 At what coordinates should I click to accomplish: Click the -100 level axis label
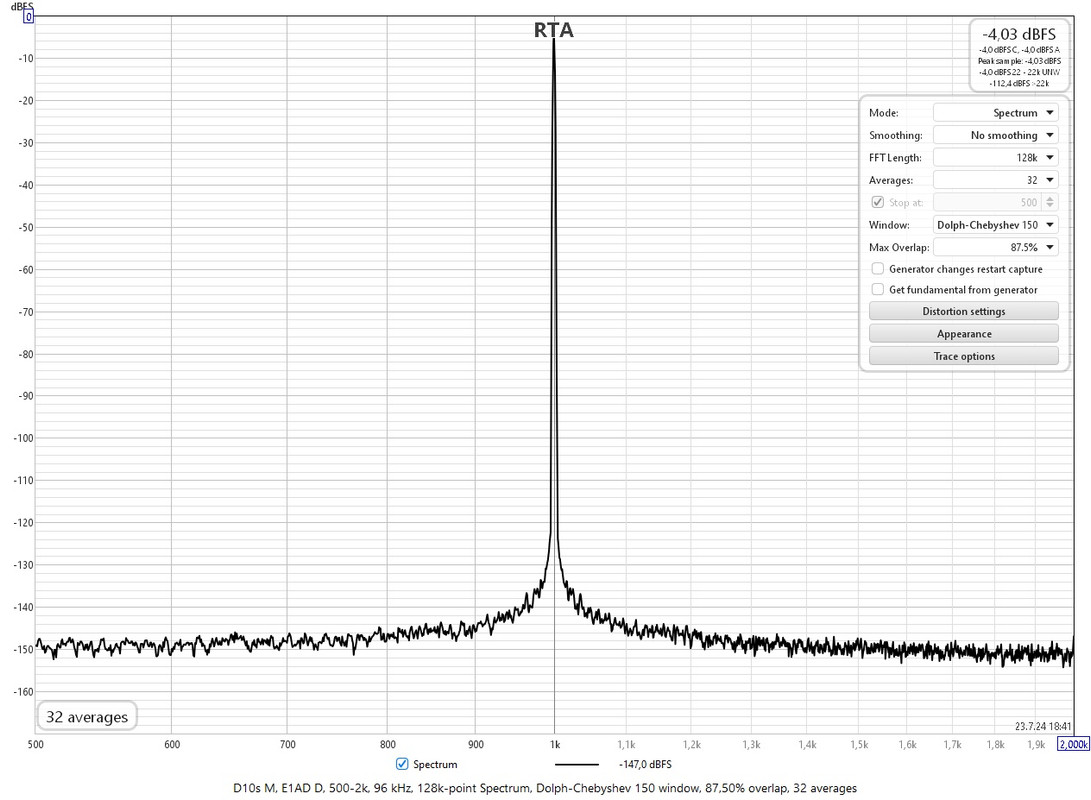[23, 438]
